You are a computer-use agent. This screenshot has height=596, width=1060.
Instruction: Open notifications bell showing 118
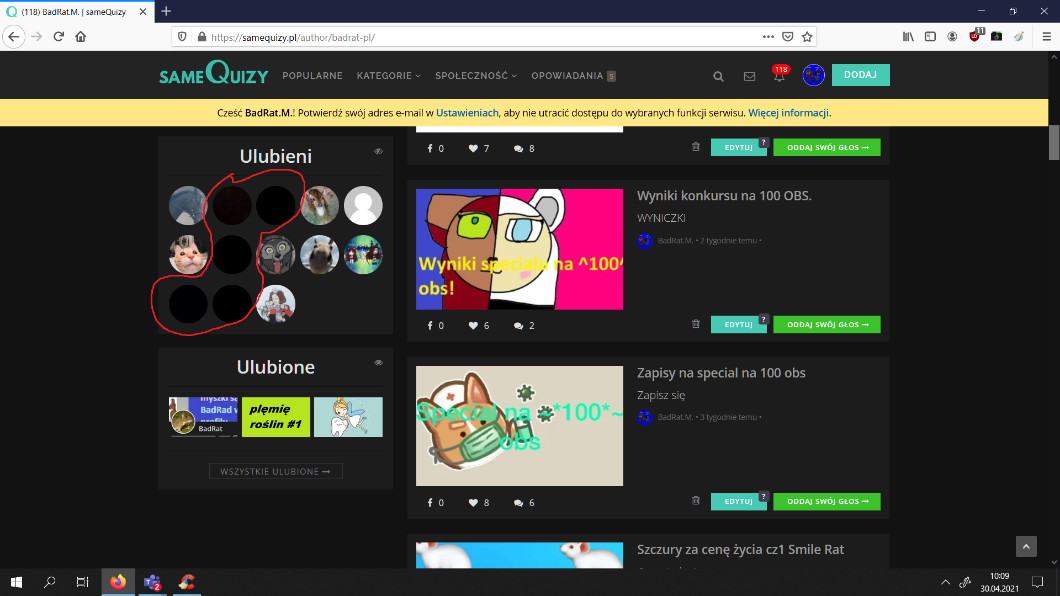(779, 76)
